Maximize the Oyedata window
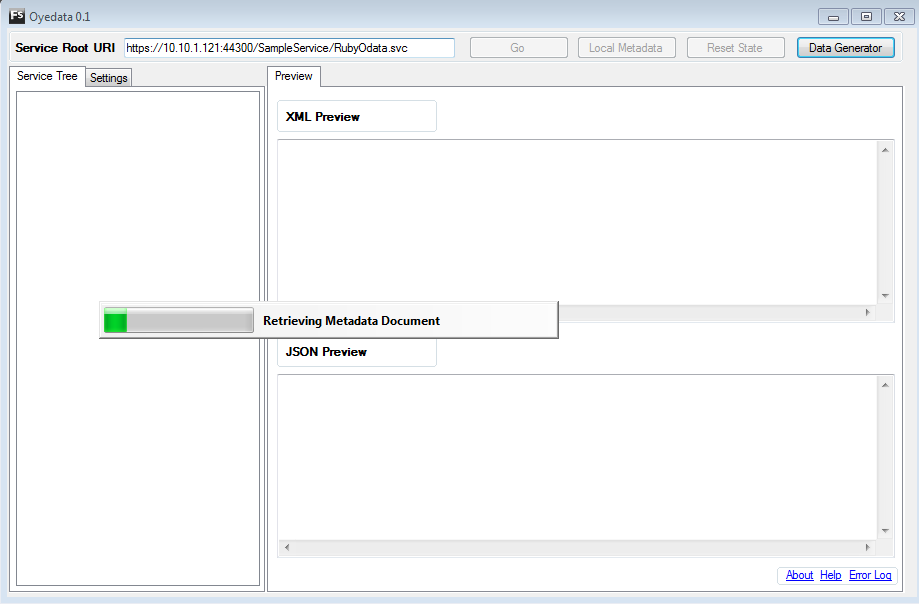Image resolution: width=919 pixels, height=604 pixels. coord(866,17)
